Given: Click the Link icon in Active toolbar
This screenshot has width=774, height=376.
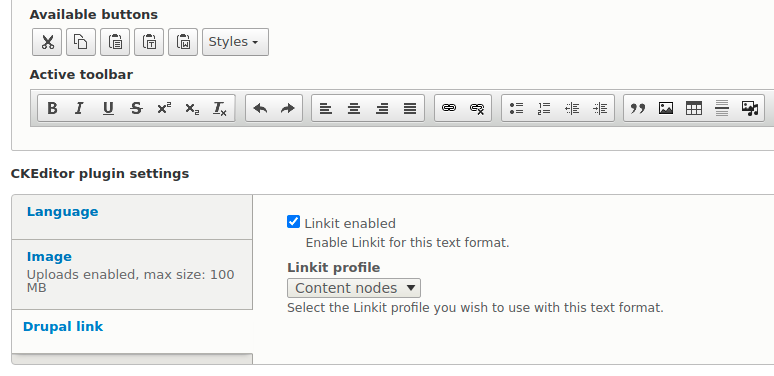Looking at the screenshot, I should click(x=449, y=108).
